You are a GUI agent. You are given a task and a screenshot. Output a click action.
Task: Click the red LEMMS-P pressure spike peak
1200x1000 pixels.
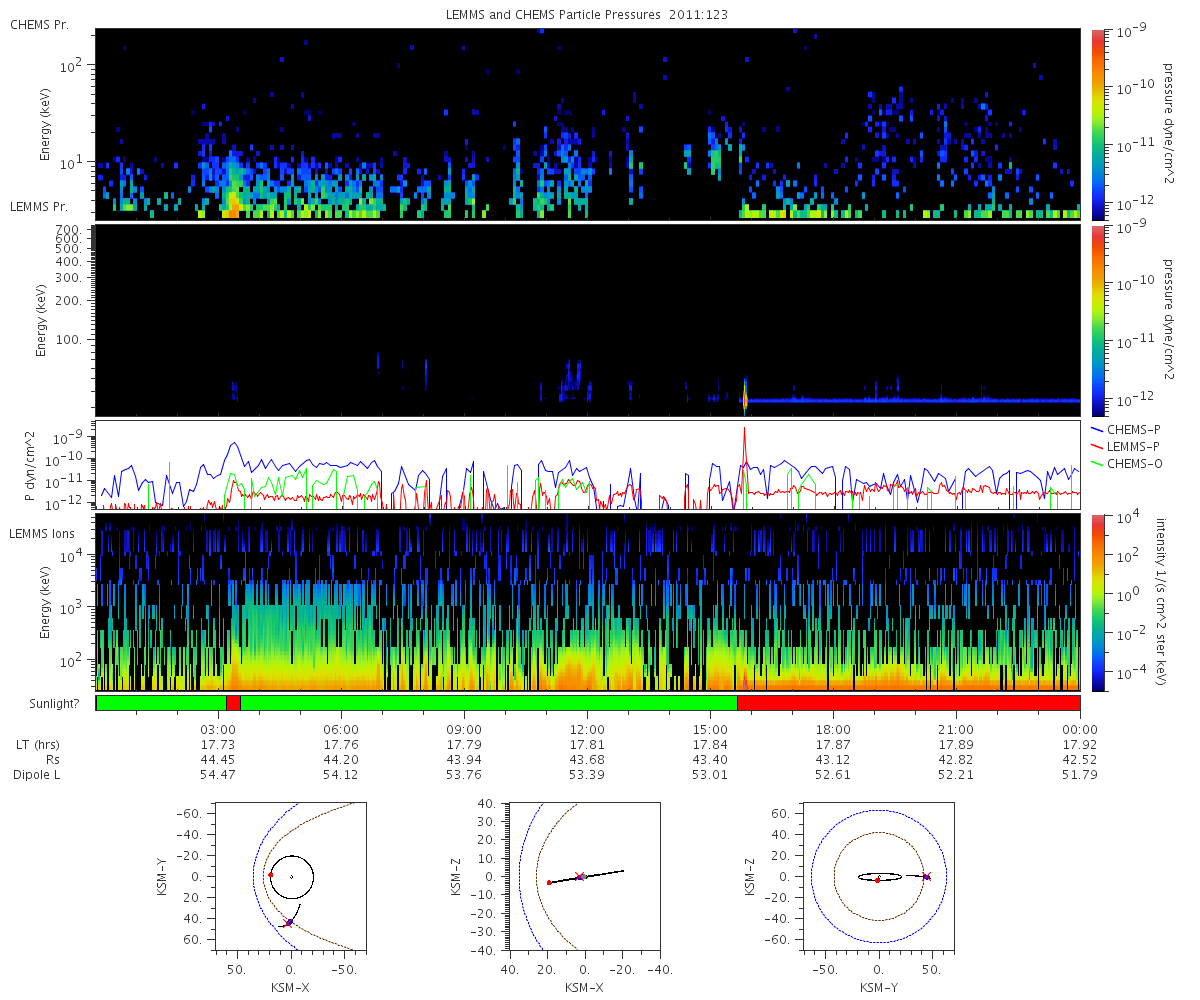tap(744, 429)
